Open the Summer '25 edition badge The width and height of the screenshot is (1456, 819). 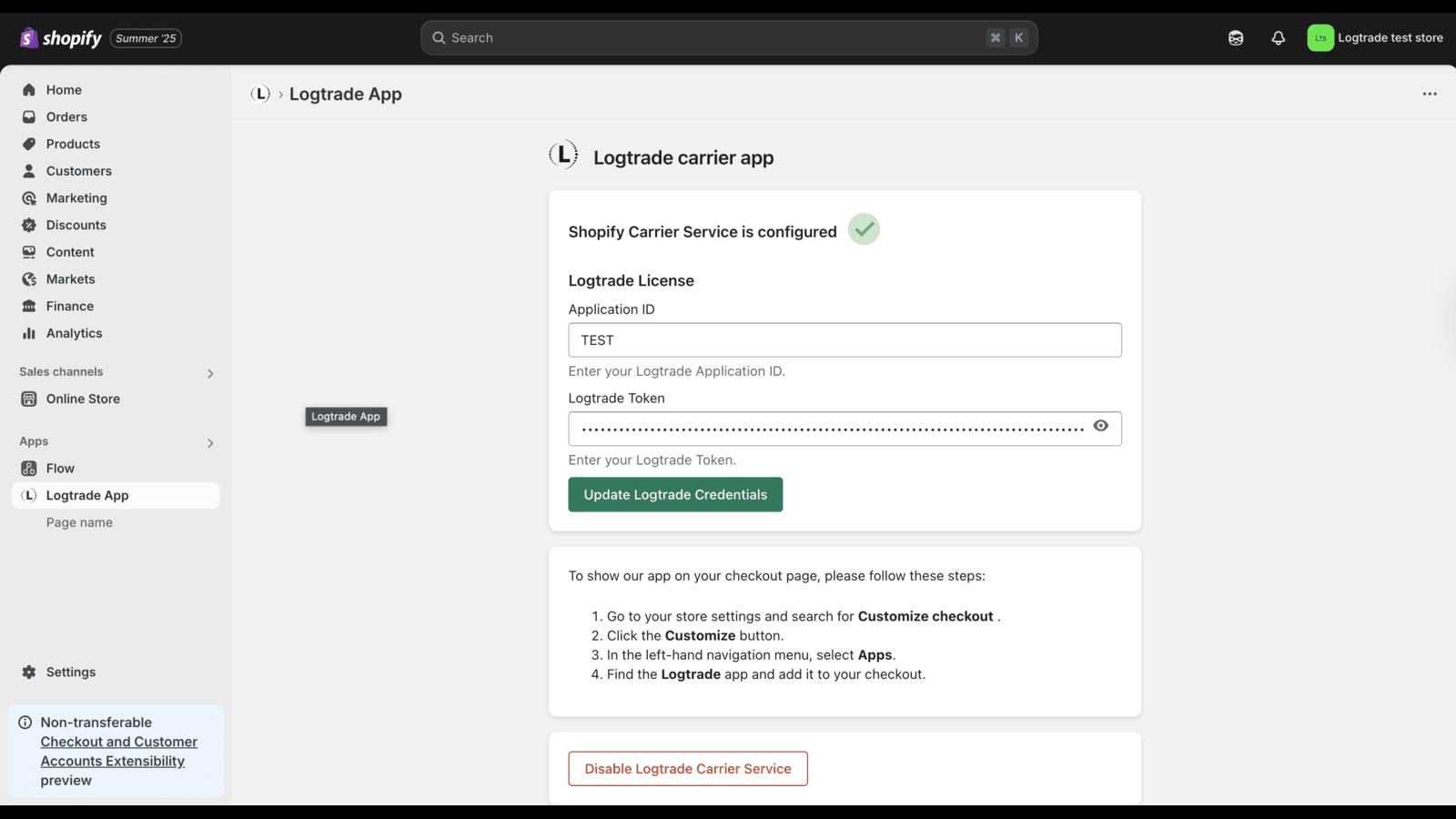click(146, 38)
